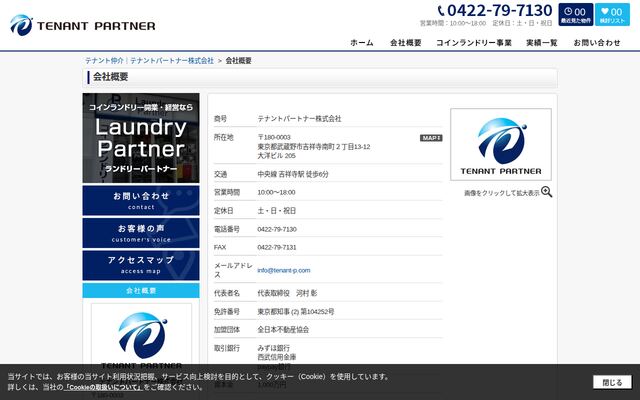Click the sidebar お問い合わせ contact button

click(141, 200)
